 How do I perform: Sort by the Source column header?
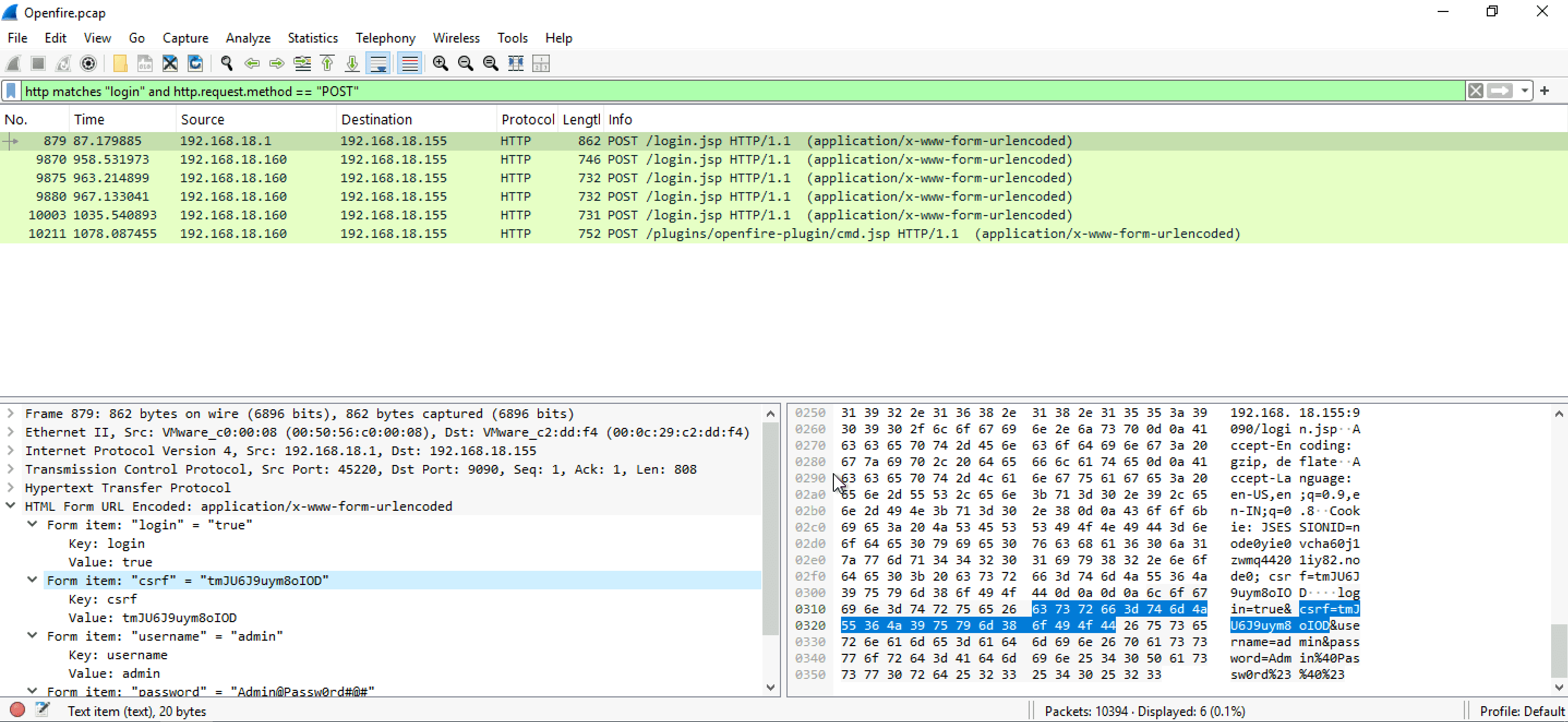256,120
